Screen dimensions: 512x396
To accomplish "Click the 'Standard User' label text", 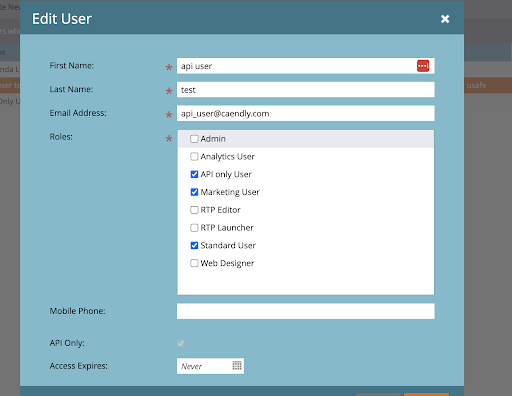I will coord(228,246).
